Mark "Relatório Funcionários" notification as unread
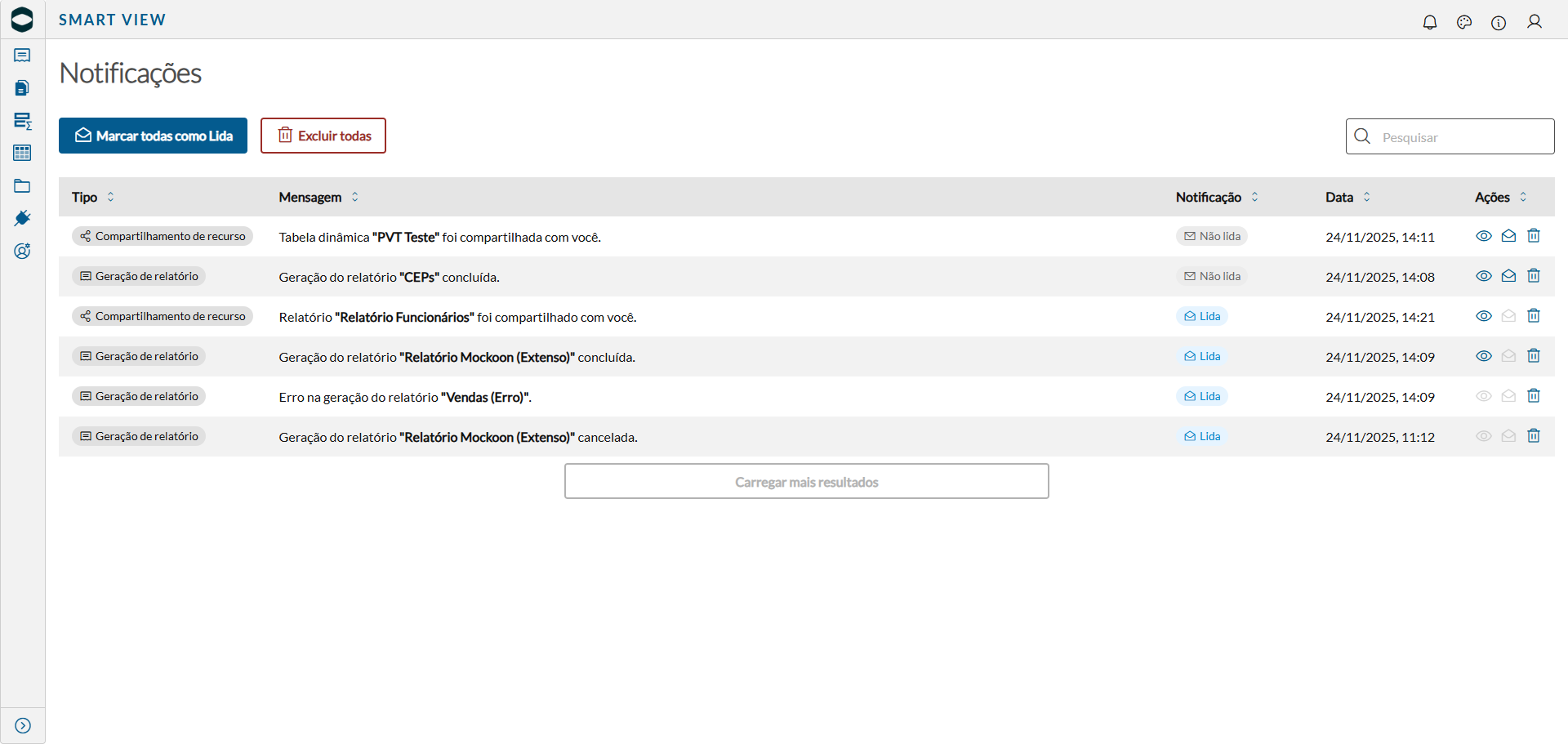1568x744 pixels. pos(1508,315)
